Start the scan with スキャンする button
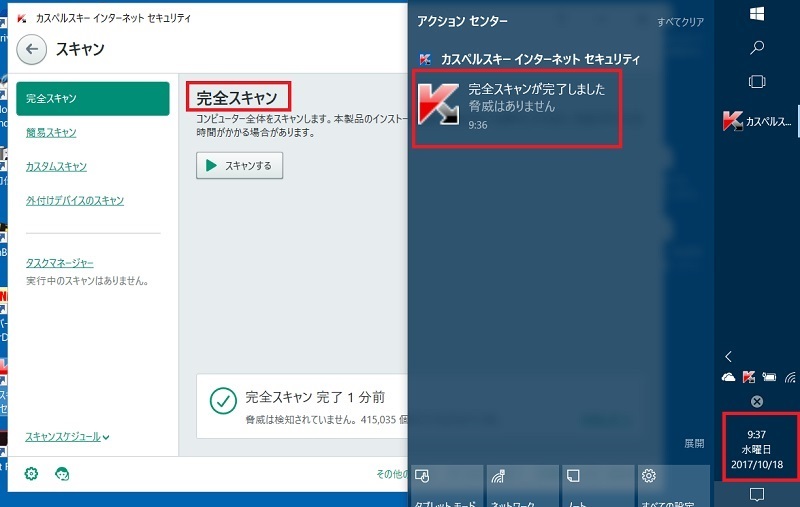The width and height of the screenshot is (800, 507). click(239, 165)
